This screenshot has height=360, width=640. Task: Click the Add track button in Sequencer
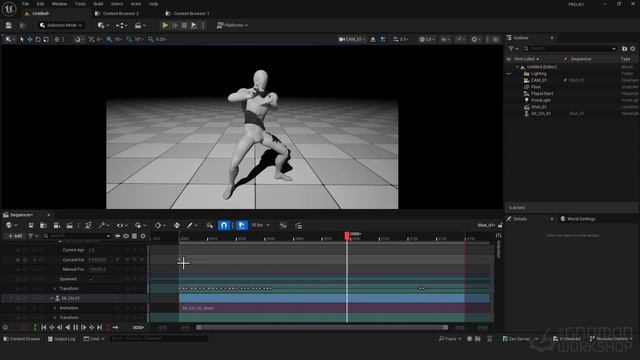click(x=15, y=236)
